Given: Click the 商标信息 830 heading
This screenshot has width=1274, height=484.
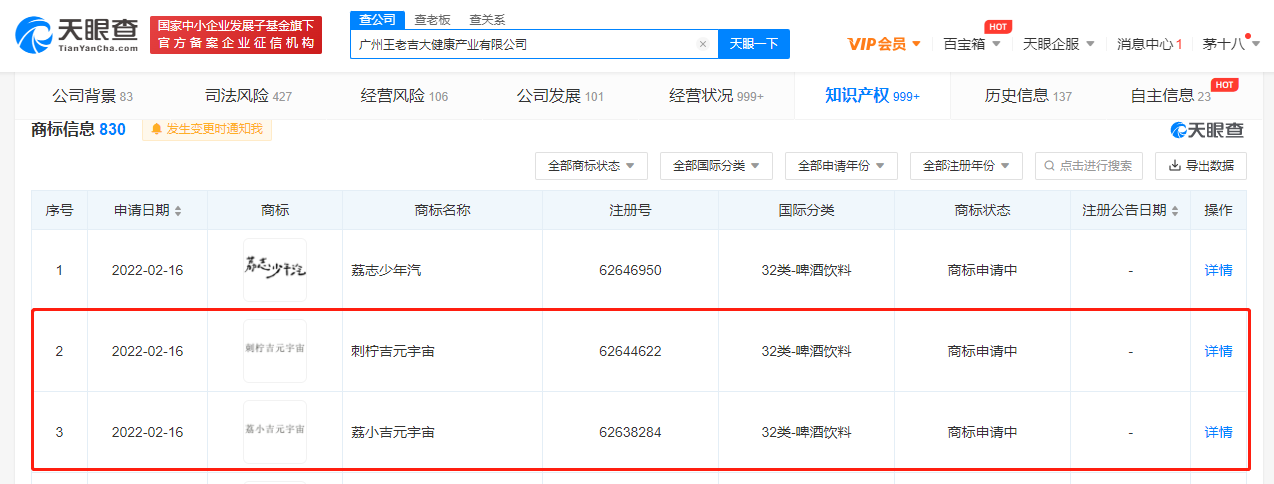Looking at the screenshot, I should point(79,129).
